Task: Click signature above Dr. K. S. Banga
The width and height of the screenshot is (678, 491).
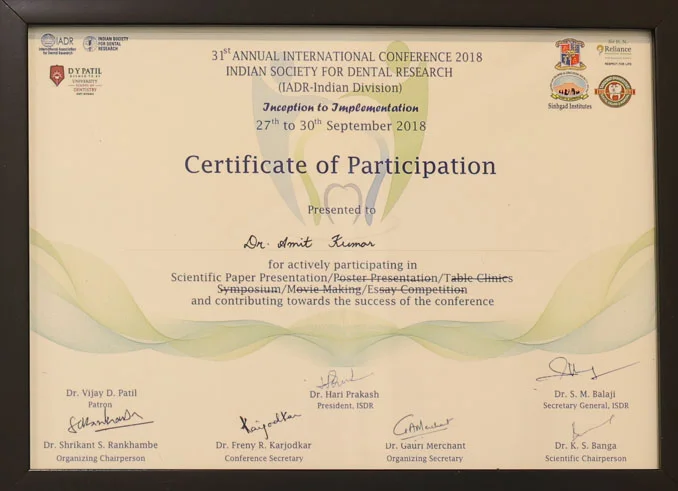Action: [591, 428]
